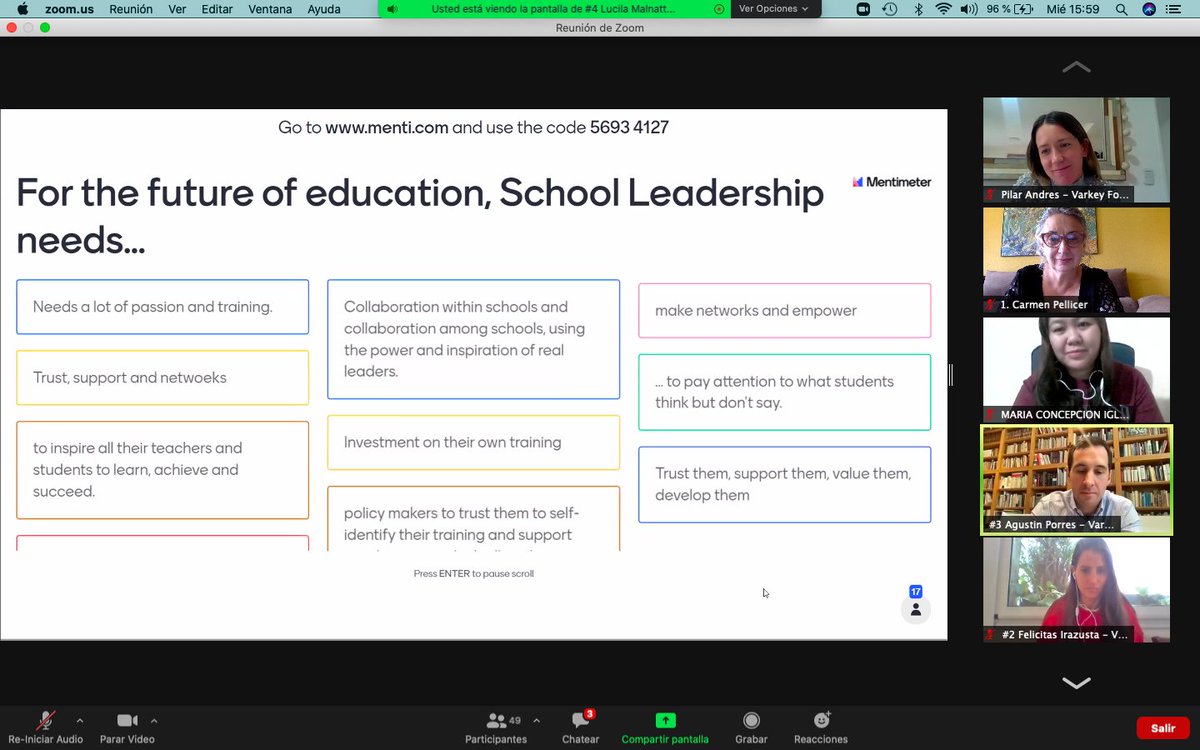
Task: Open the Chatear panel with 3 notifications
Action: (x=580, y=727)
